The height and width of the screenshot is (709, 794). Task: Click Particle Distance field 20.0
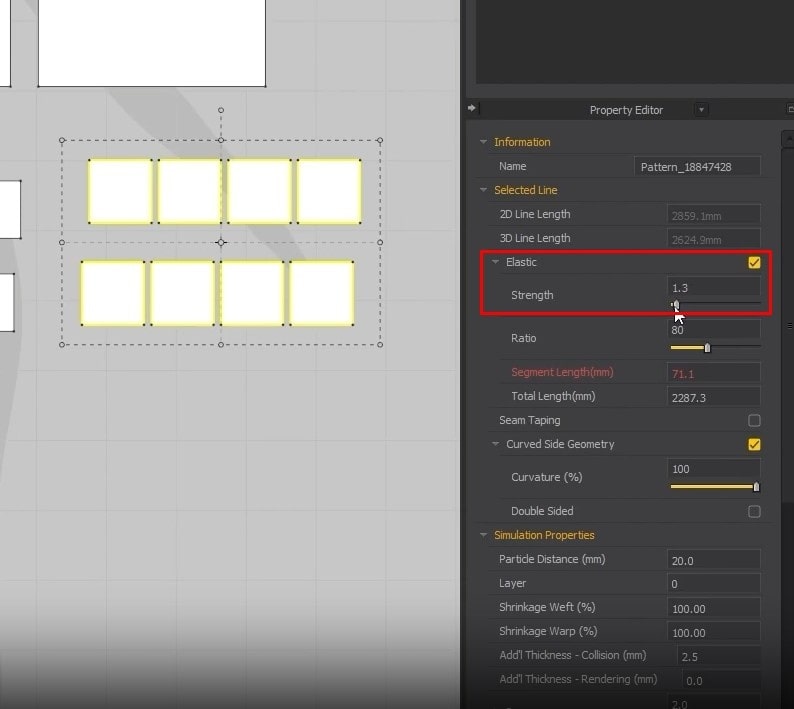coord(713,561)
